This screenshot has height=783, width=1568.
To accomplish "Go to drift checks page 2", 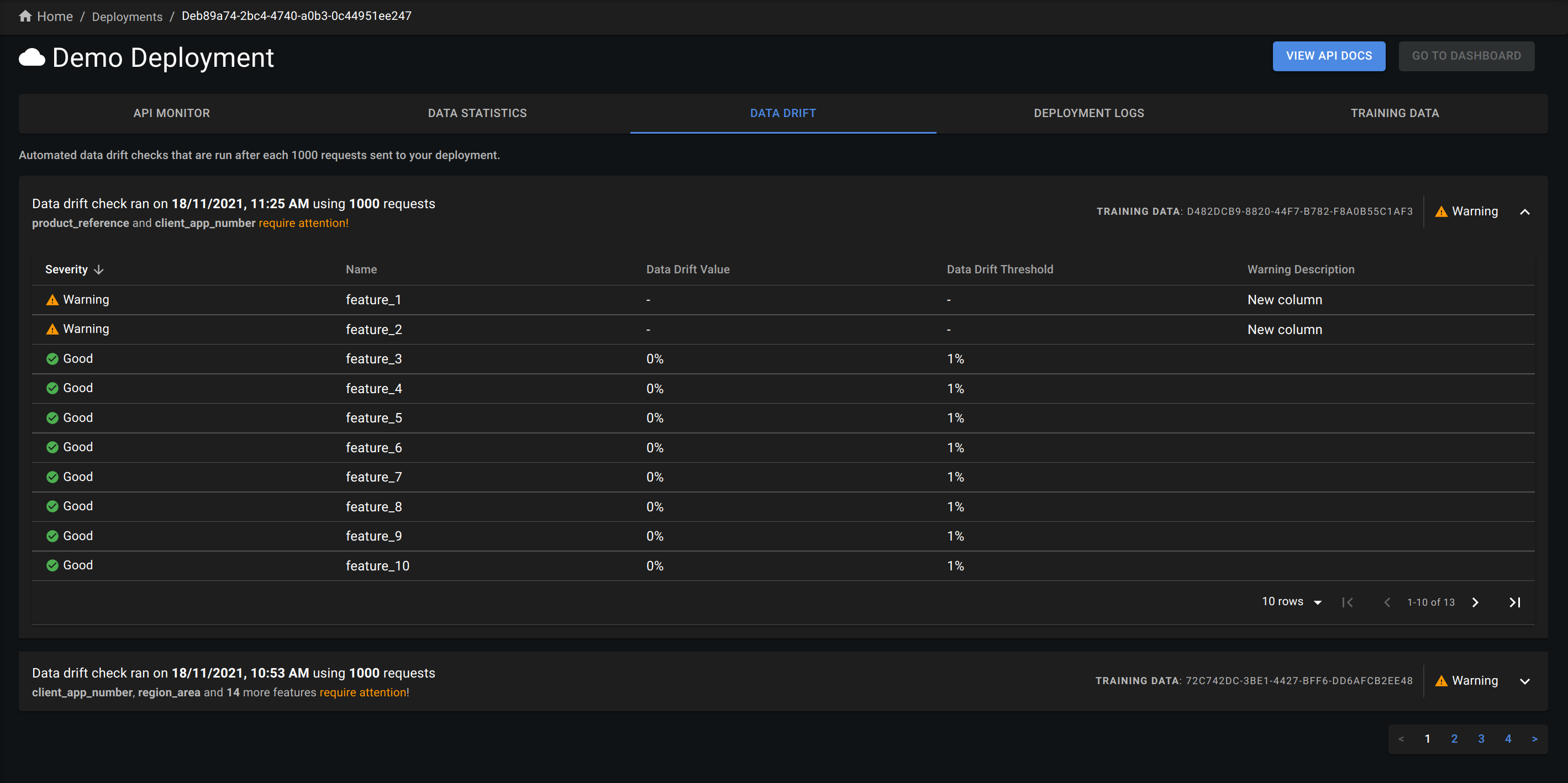I will tap(1454, 739).
